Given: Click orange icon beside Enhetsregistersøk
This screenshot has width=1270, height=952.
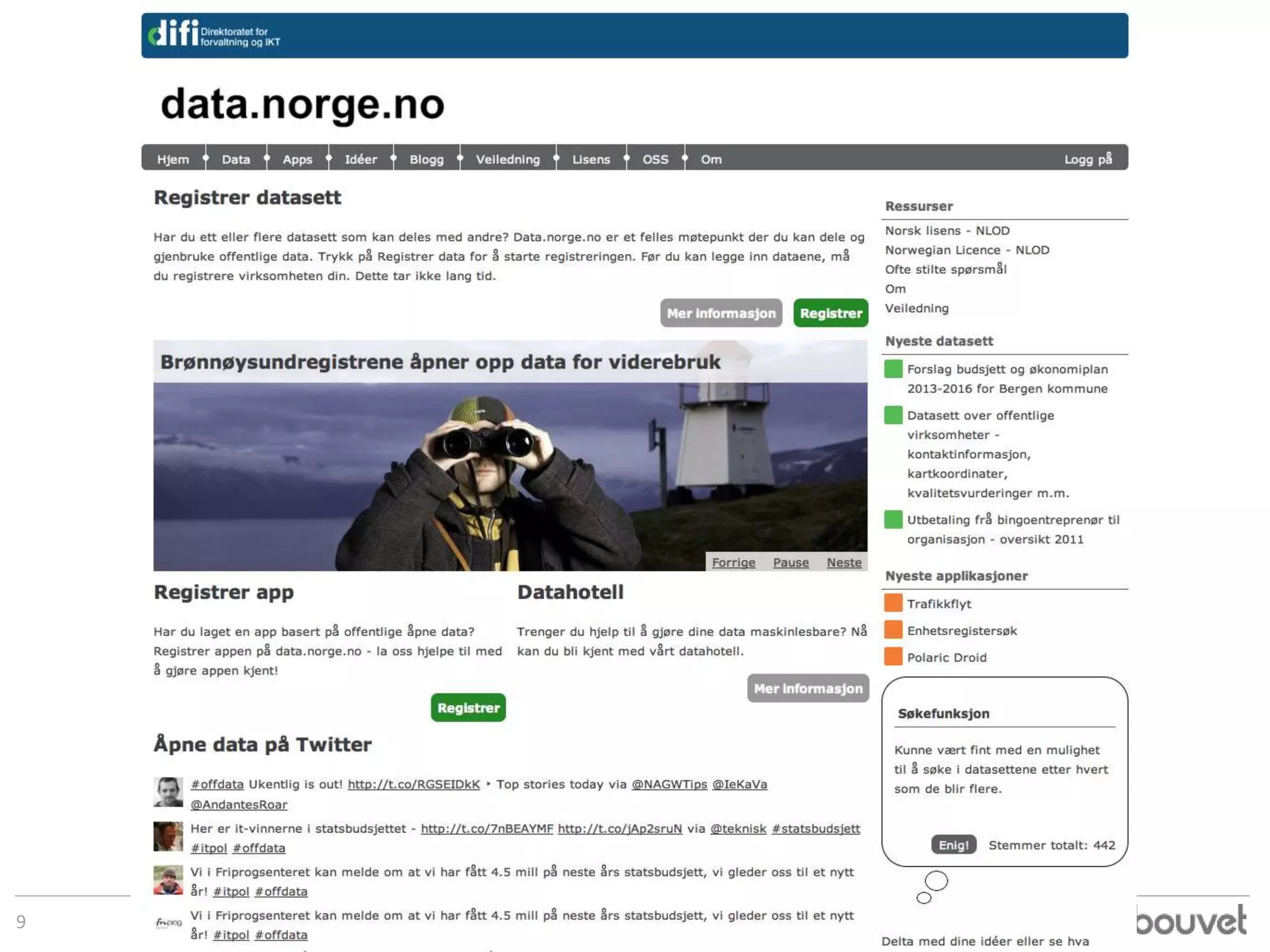Looking at the screenshot, I should coord(893,629).
